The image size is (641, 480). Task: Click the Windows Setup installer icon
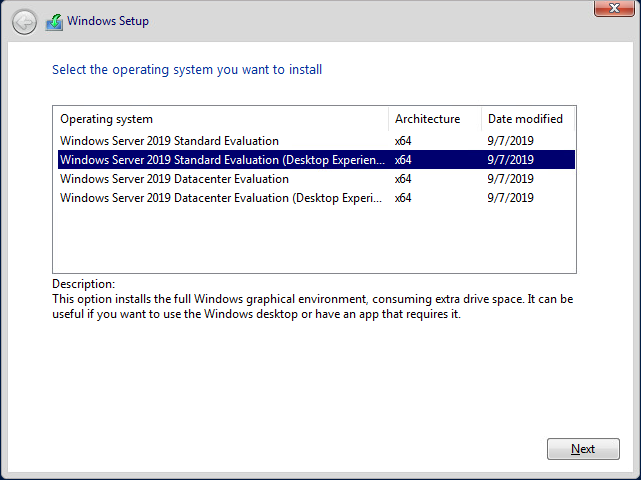(x=54, y=22)
